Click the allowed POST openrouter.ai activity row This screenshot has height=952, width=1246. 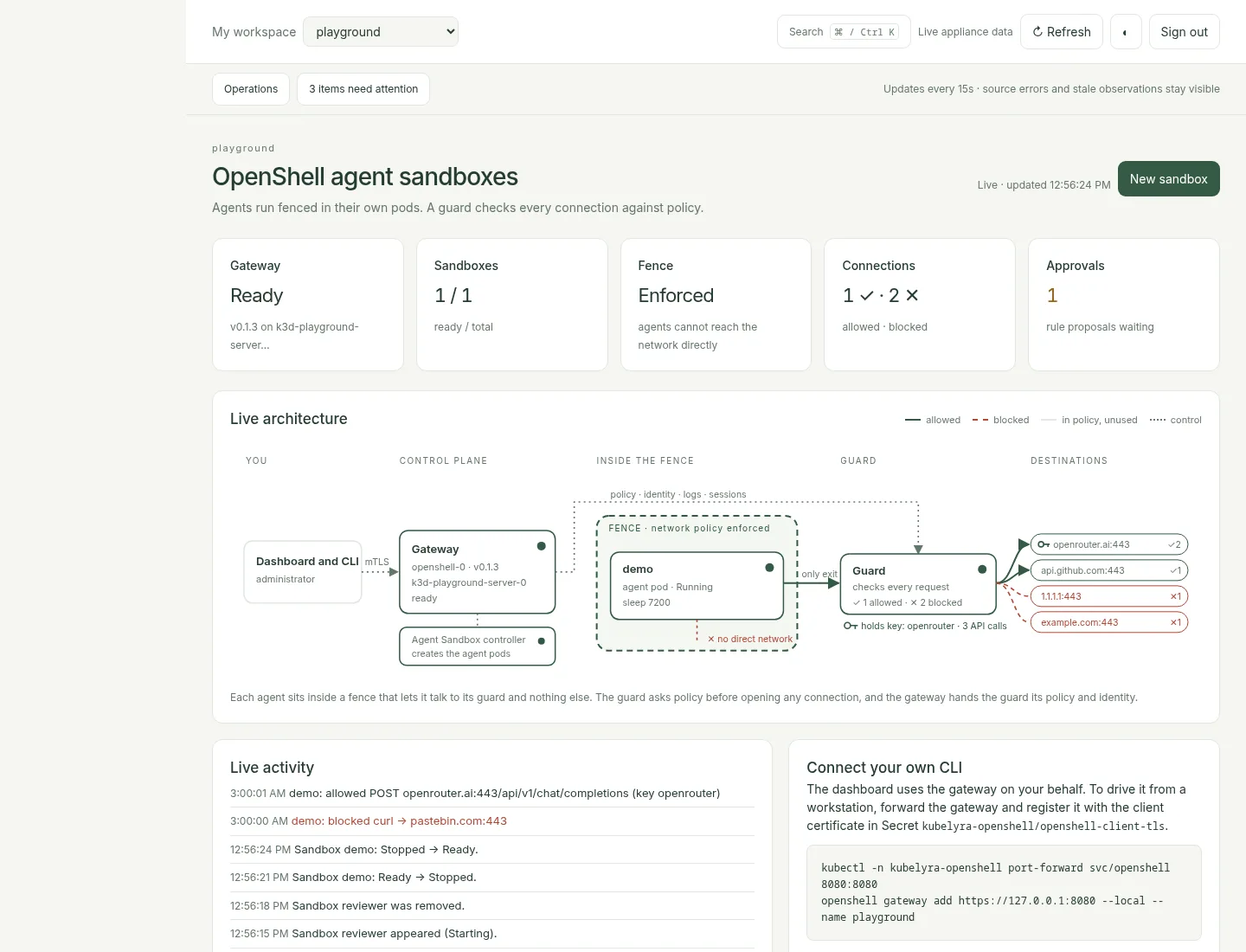click(492, 794)
